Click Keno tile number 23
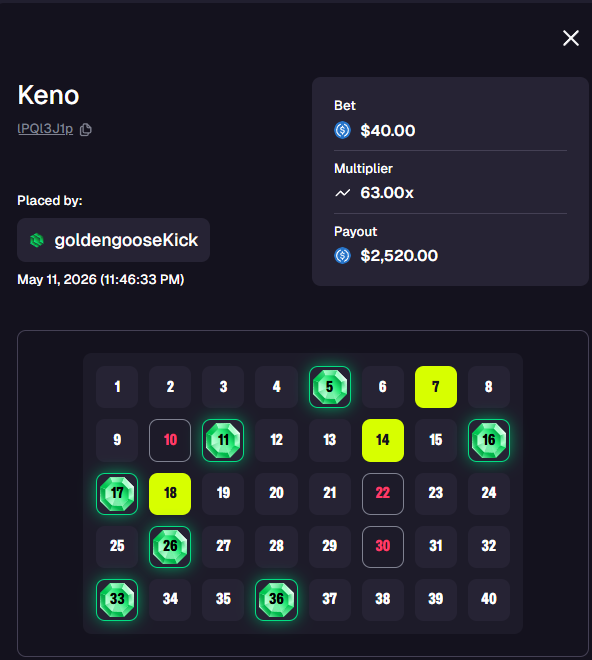The image size is (592, 660). [436, 493]
